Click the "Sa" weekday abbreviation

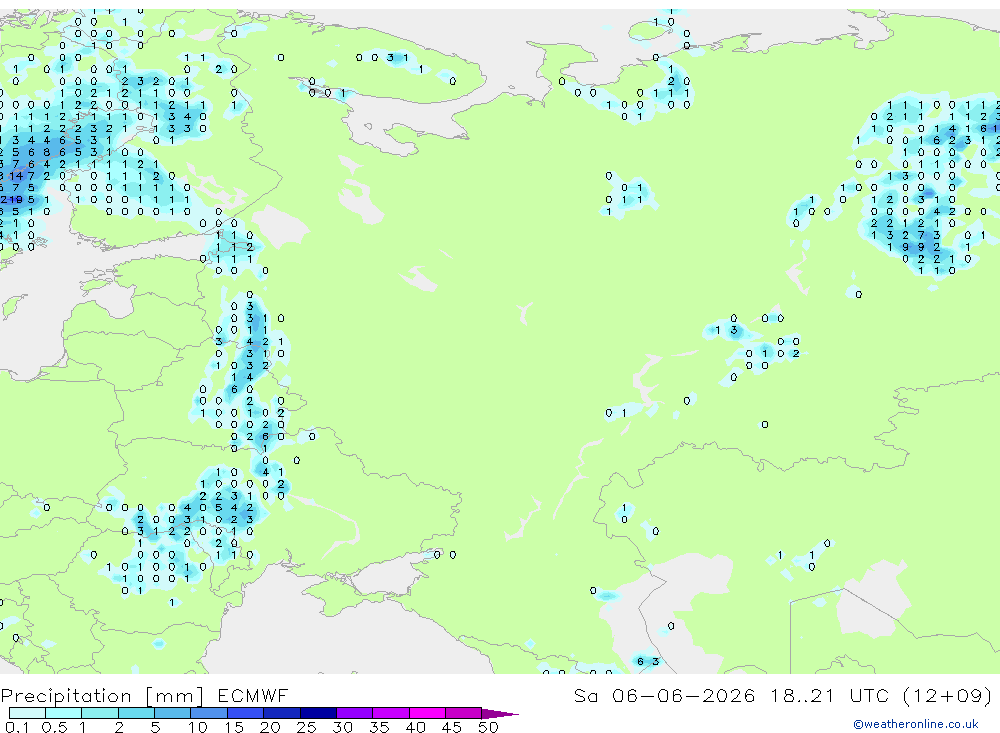pyautogui.click(x=585, y=695)
